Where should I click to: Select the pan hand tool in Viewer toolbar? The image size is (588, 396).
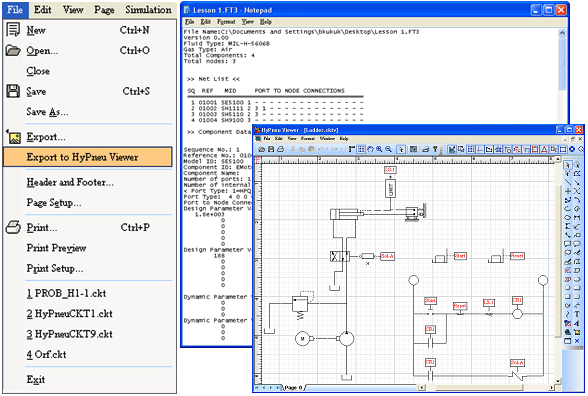tap(370, 149)
